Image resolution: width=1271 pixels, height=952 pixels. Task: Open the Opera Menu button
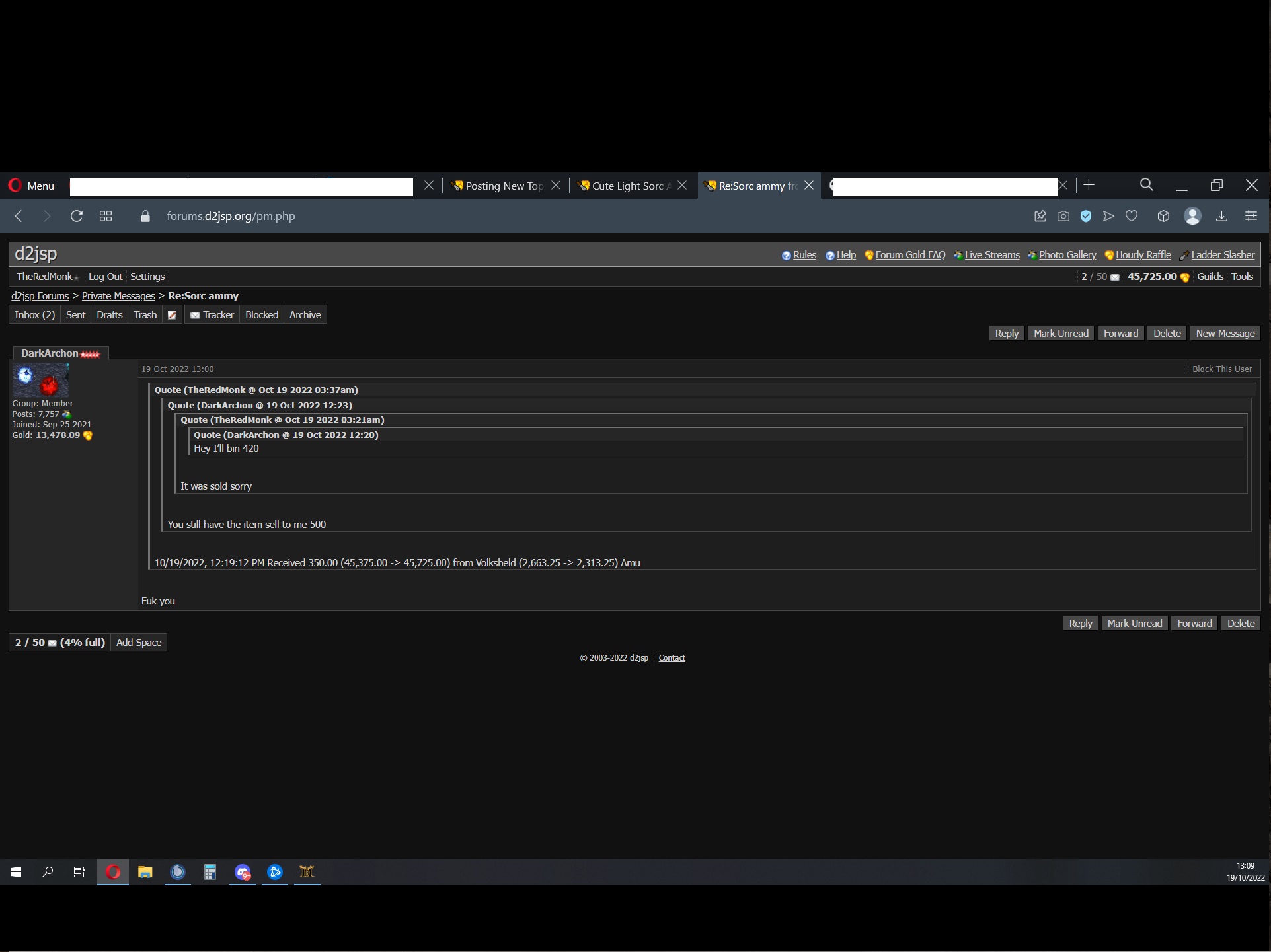pyautogui.click(x=31, y=186)
